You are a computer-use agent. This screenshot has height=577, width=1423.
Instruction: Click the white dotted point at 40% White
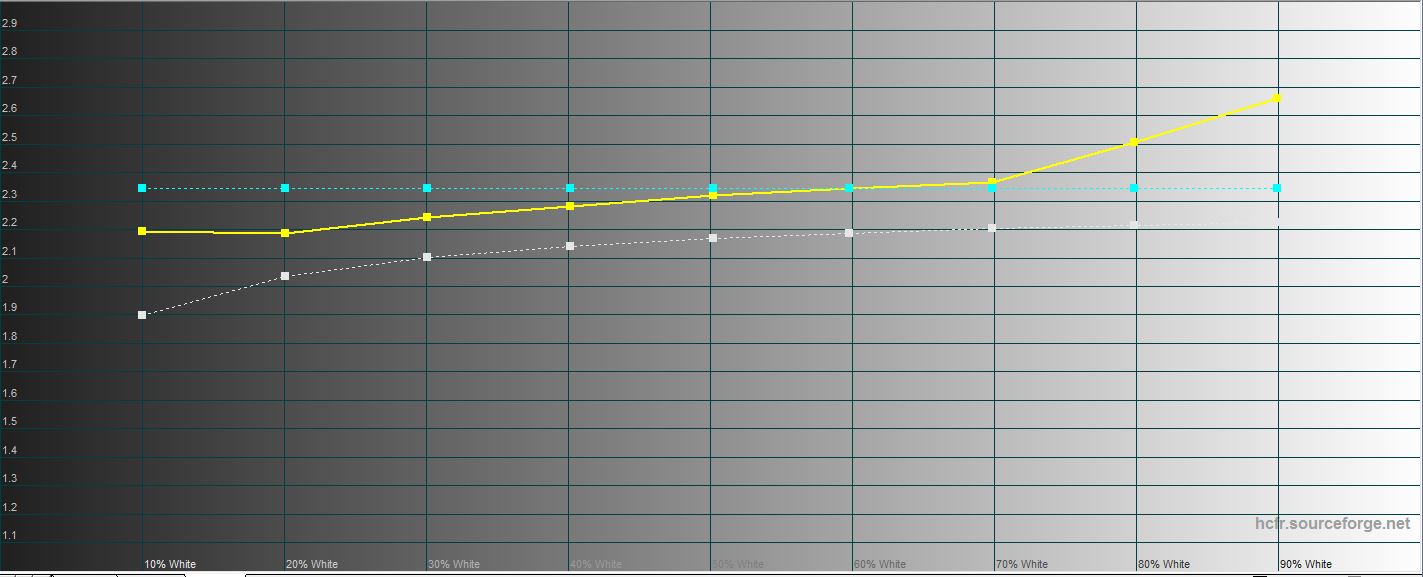coord(570,246)
